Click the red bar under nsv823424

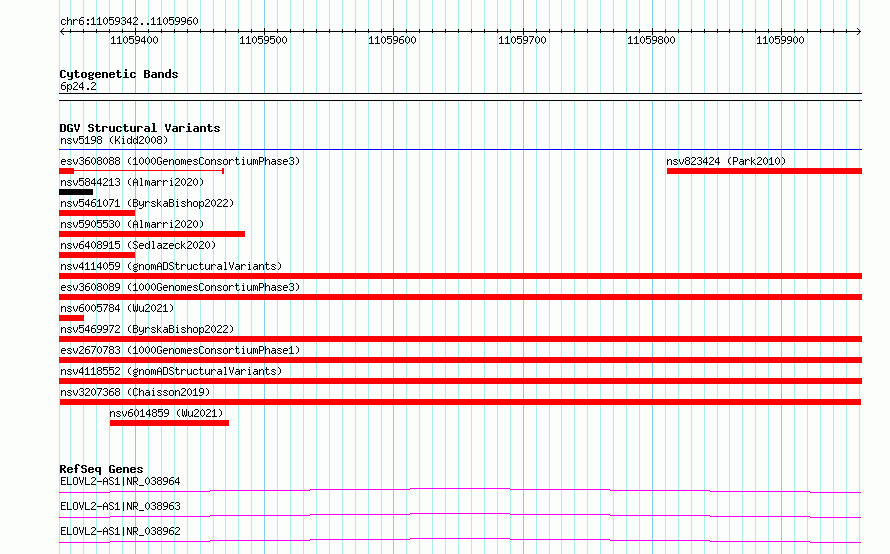pyautogui.click(x=764, y=171)
